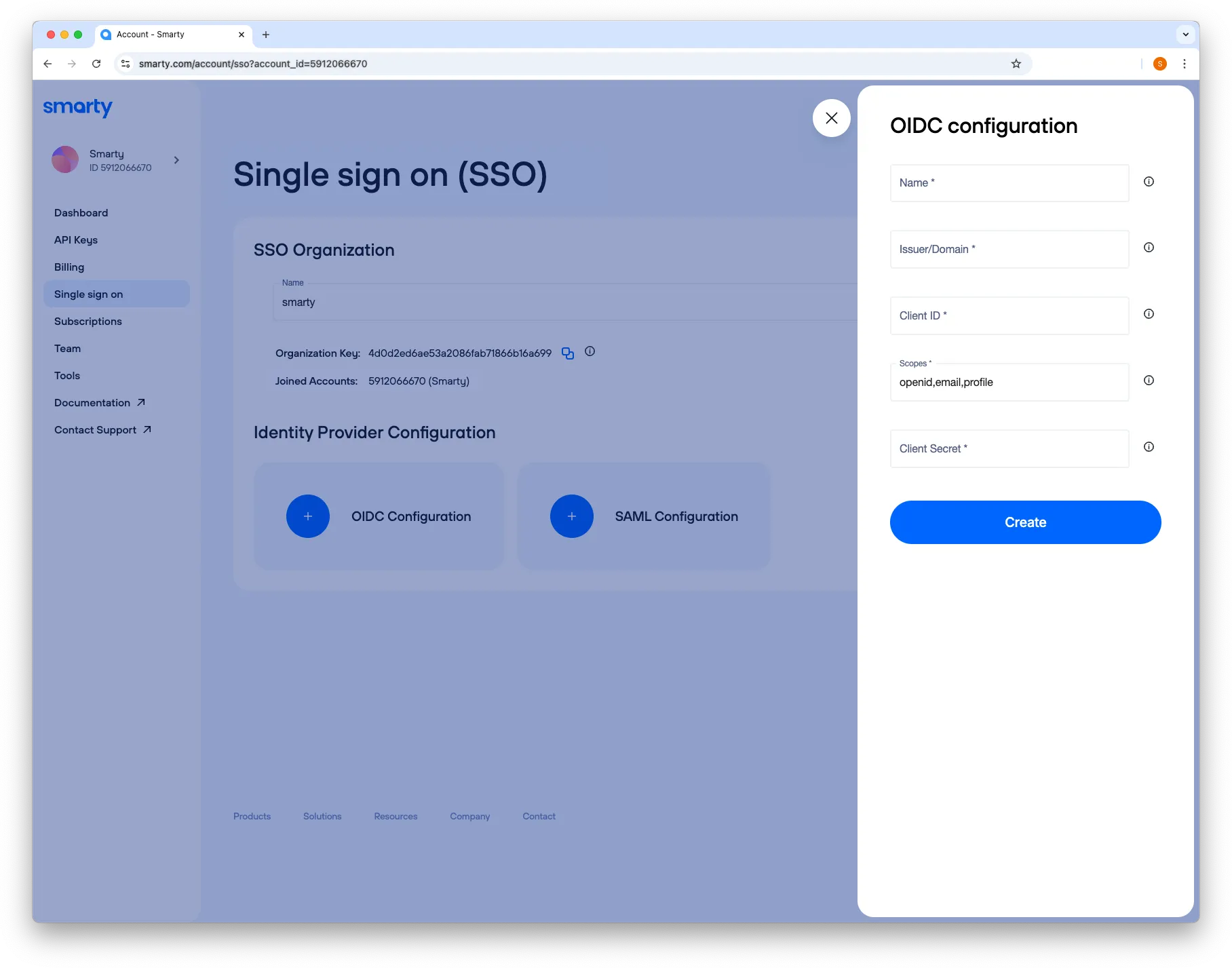Show info for Client Secret field
The height and width of the screenshot is (968, 1232).
[x=1149, y=447]
